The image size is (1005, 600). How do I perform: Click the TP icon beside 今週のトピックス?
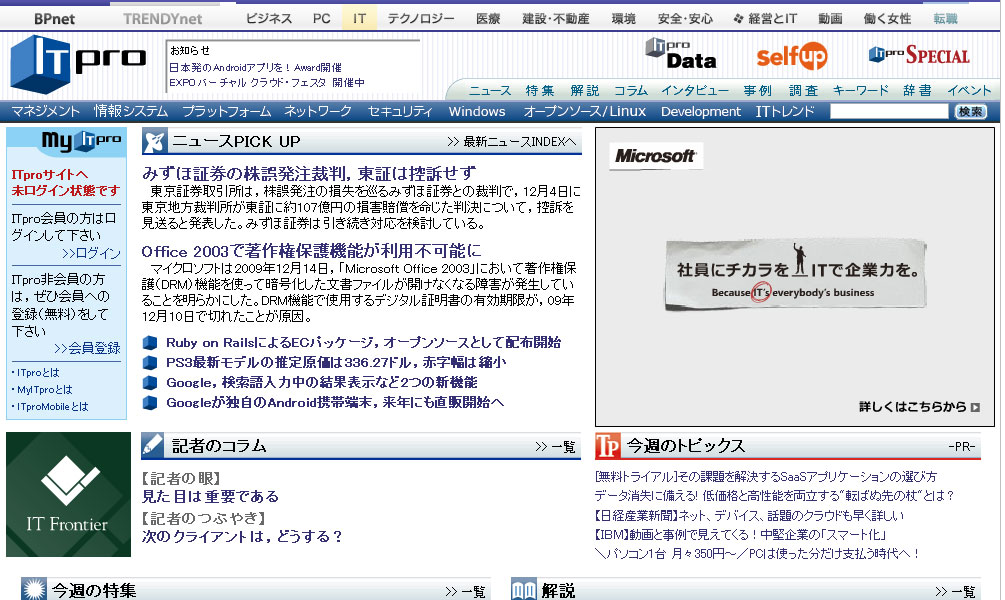608,445
